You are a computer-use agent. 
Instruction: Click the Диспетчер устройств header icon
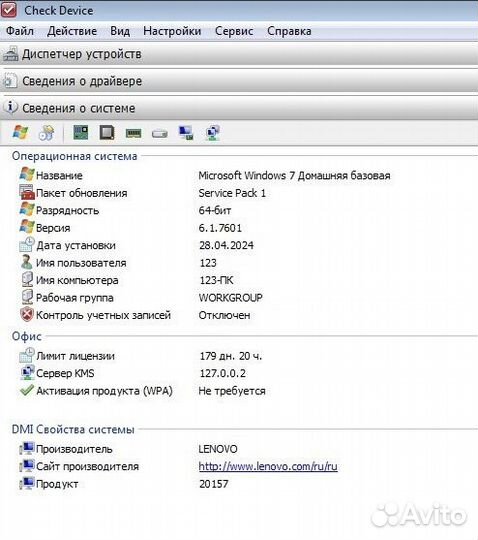click(10, 54)
